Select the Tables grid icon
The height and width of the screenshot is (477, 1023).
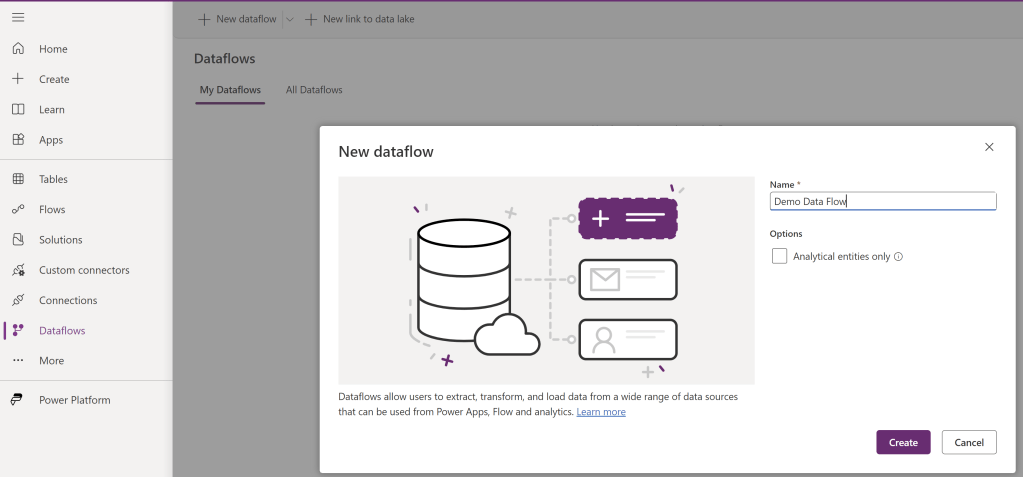18,179
